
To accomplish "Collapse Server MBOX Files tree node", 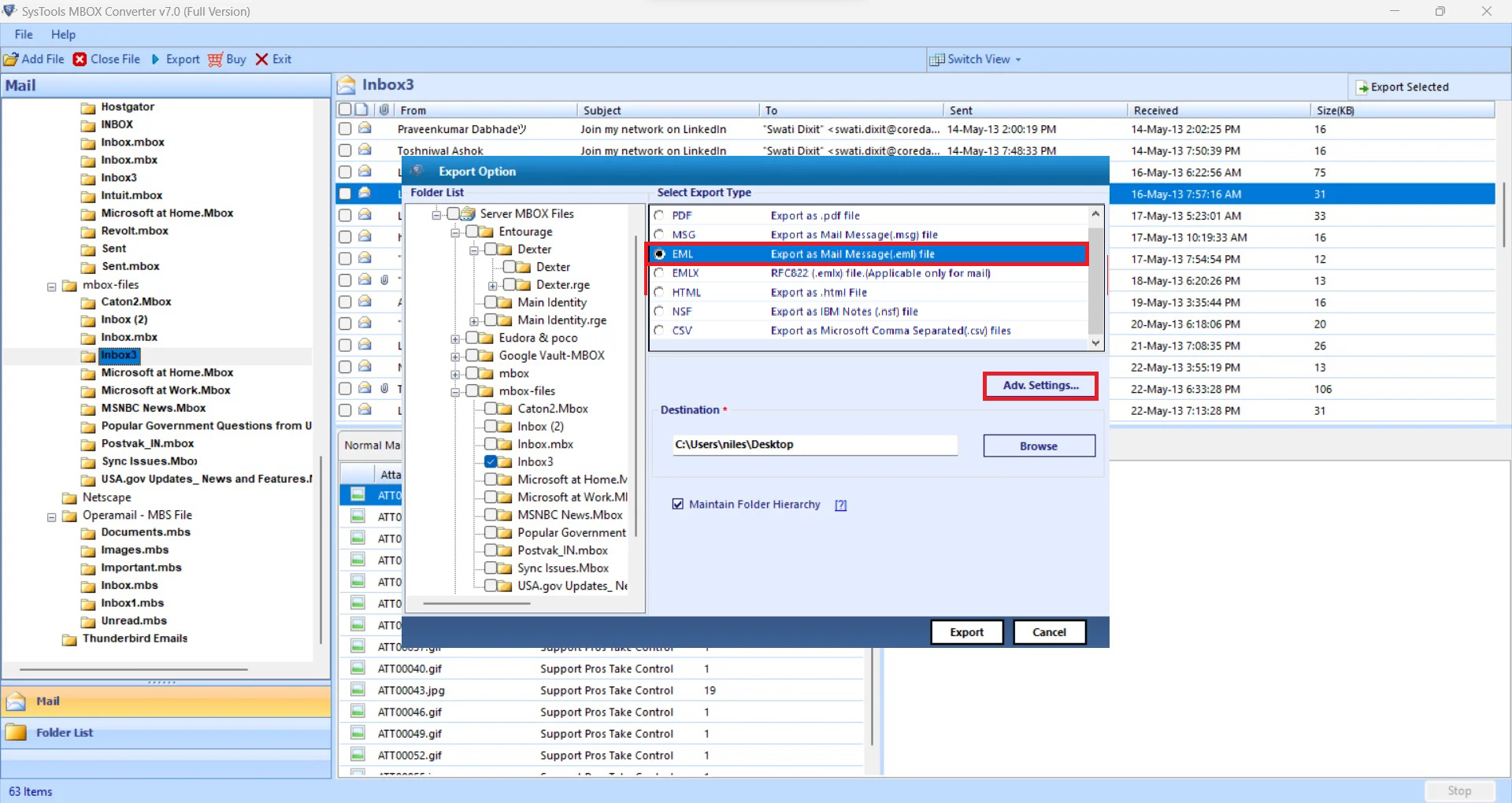I will point(436,214).
